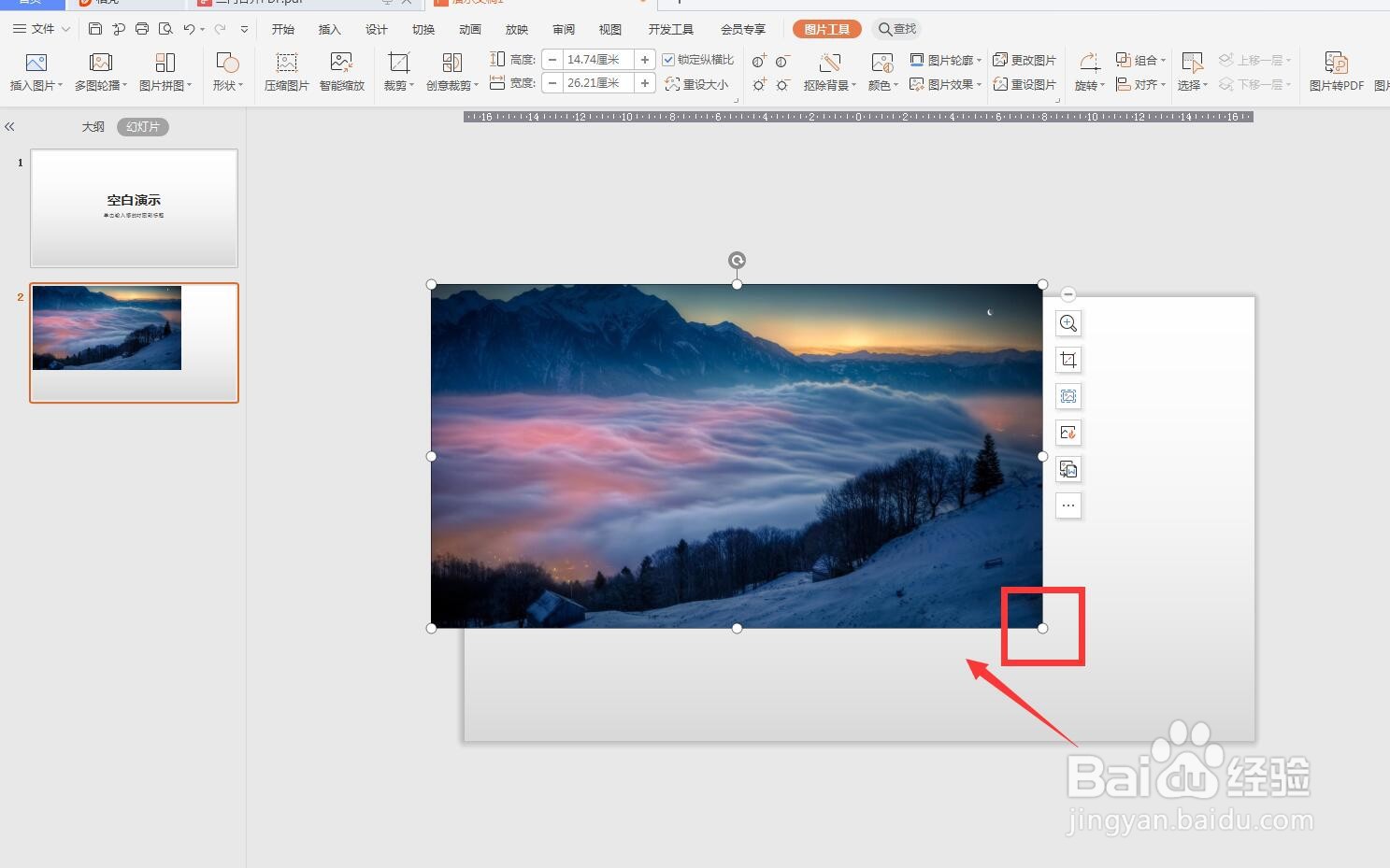Open the 会员专享 (Member Exclusive) tab

click(x=743, y=30)
